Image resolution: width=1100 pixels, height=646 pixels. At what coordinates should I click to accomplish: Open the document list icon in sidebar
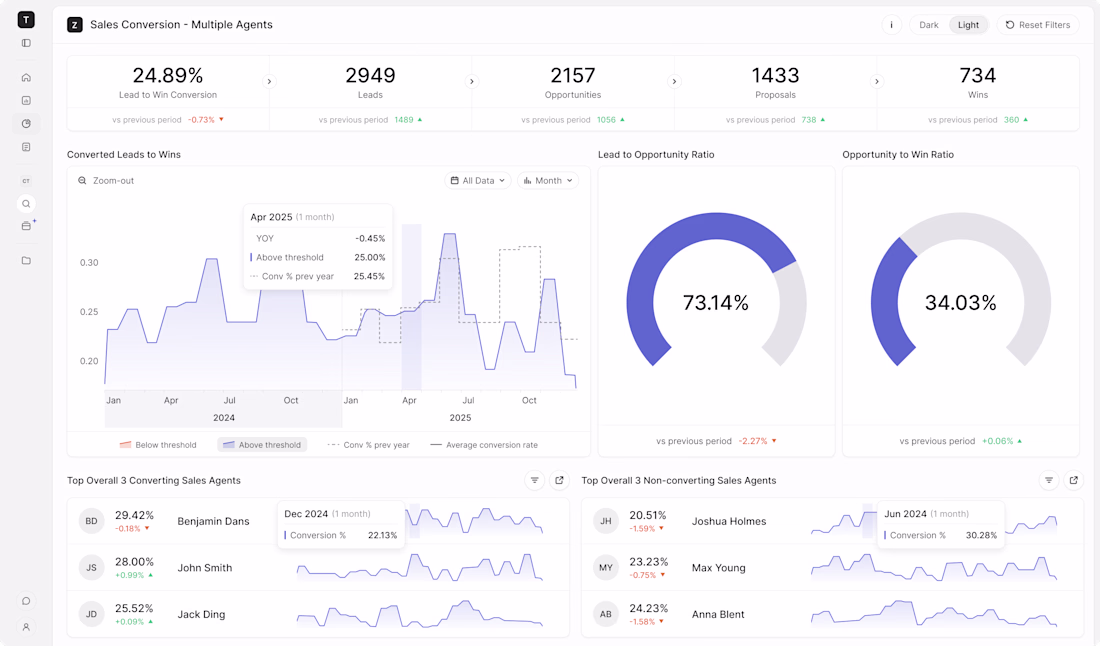(x=26, y=147)
